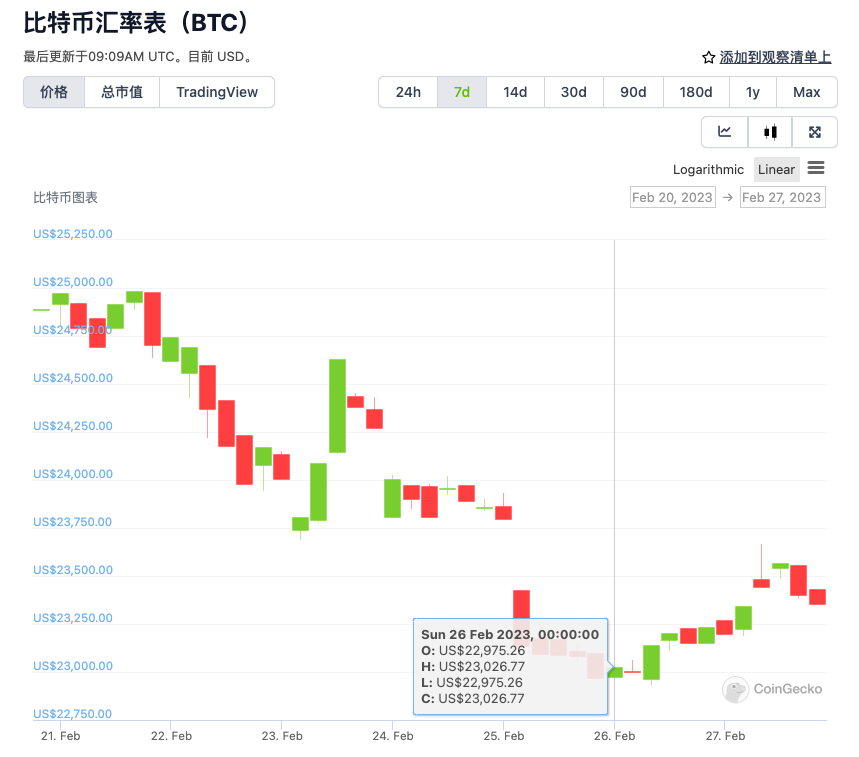
Task: Click the 21. Feb axis label
Action: pyautogui.click(x=61, y=736)
